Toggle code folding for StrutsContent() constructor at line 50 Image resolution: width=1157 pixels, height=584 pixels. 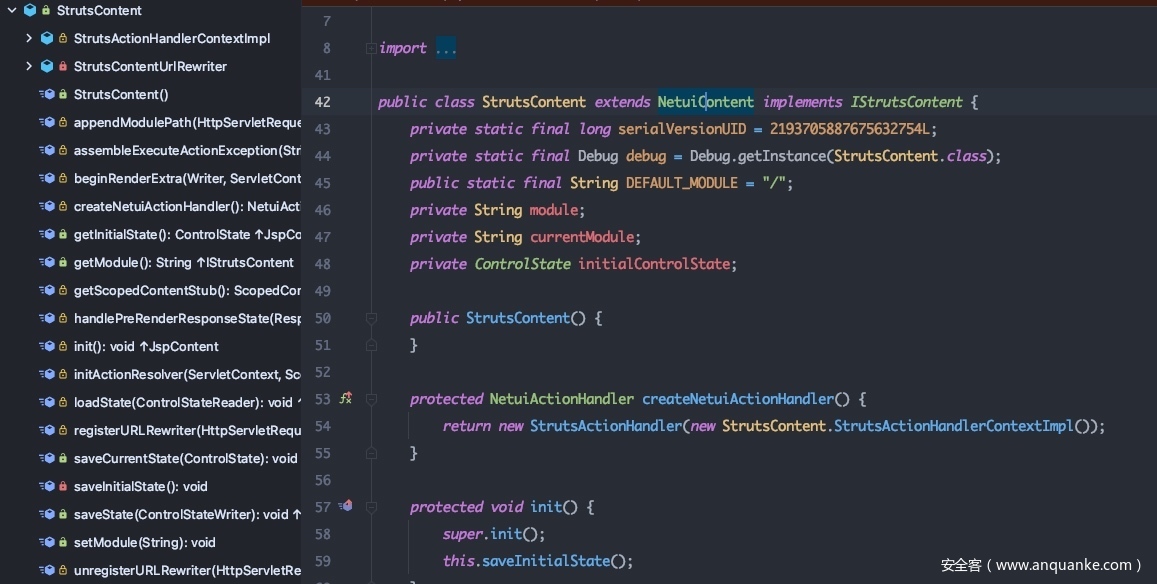tap(371, 318)
